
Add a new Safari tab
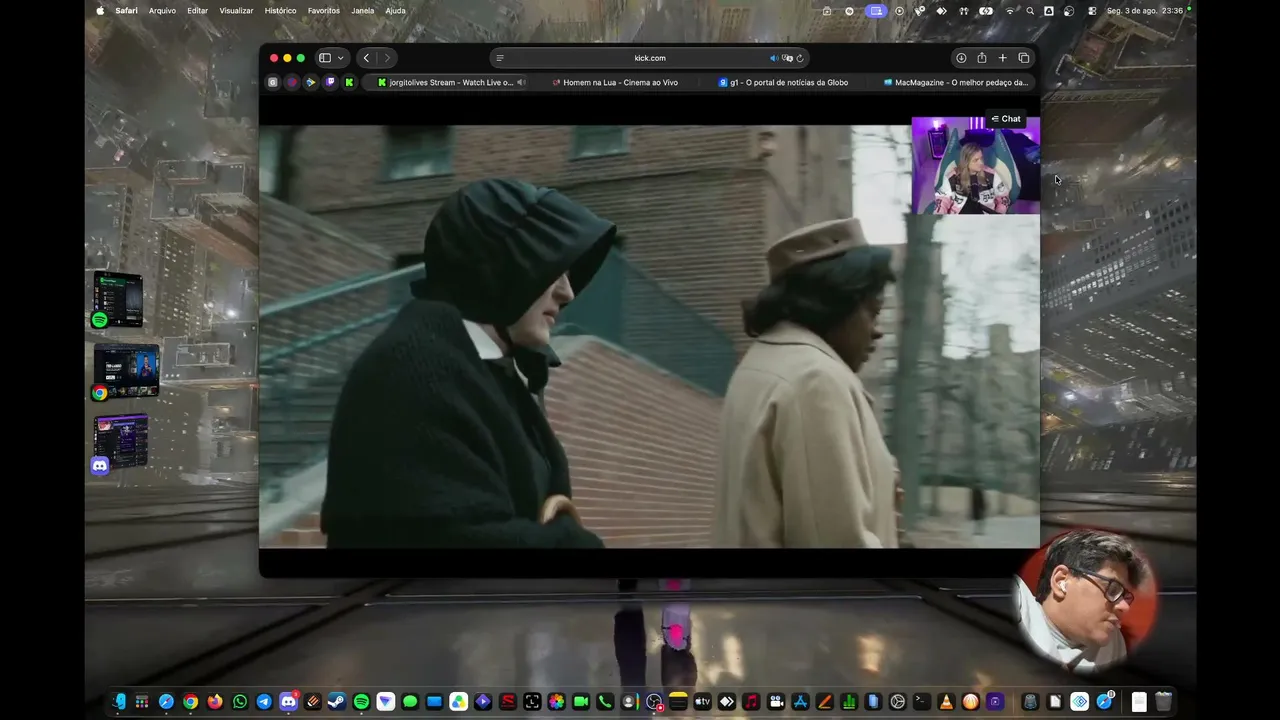pyautogui.click(x=1003, y=58)
